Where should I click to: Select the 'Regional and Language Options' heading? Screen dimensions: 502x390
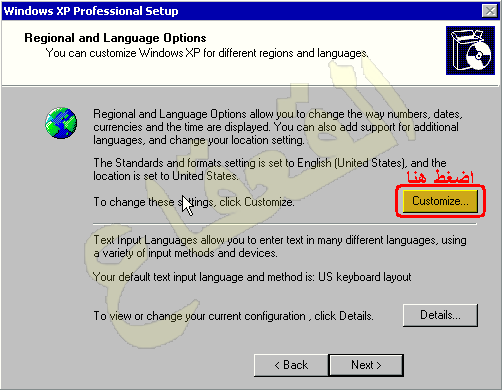(x=115, y=38)
